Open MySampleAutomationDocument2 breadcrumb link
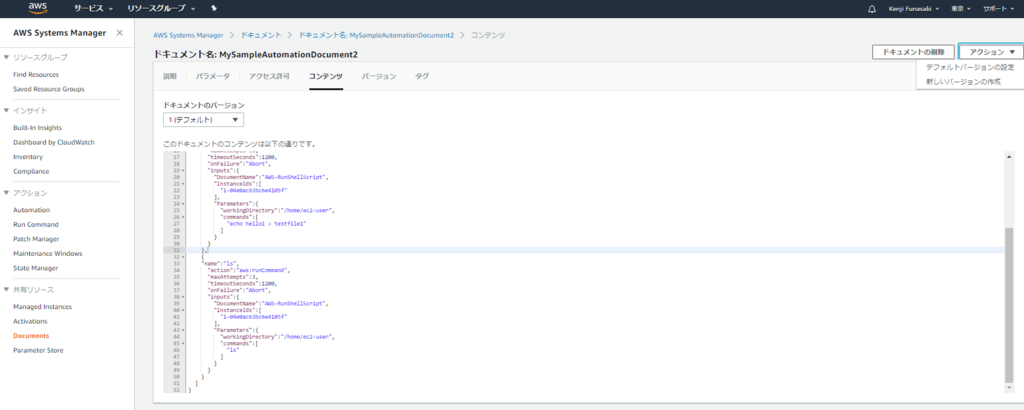Screen dimensions: 1024x410 (376, 35)
